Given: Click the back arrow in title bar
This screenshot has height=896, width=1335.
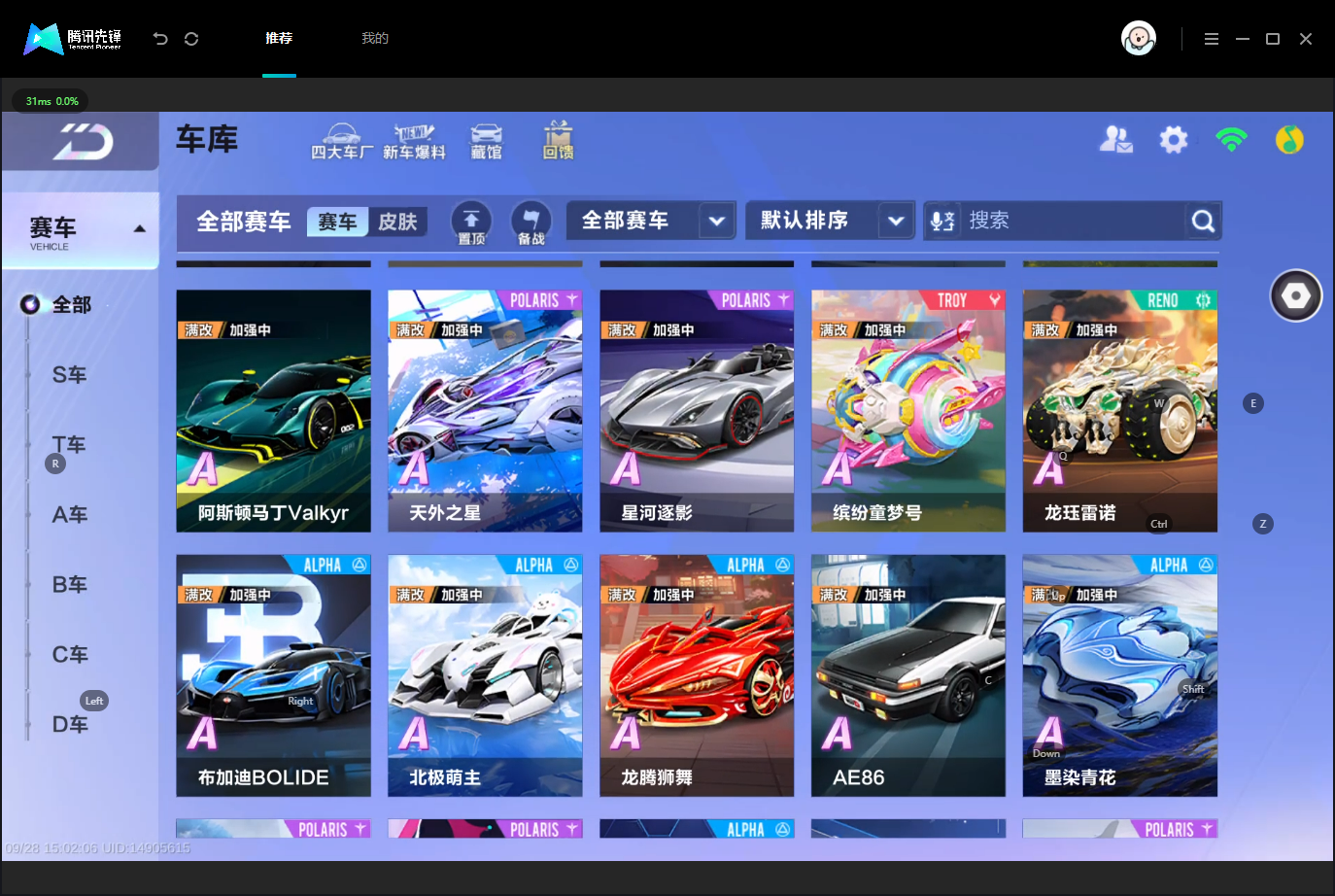Looking at the screenshot, I should pyautogui.click(x=160, y=39).
